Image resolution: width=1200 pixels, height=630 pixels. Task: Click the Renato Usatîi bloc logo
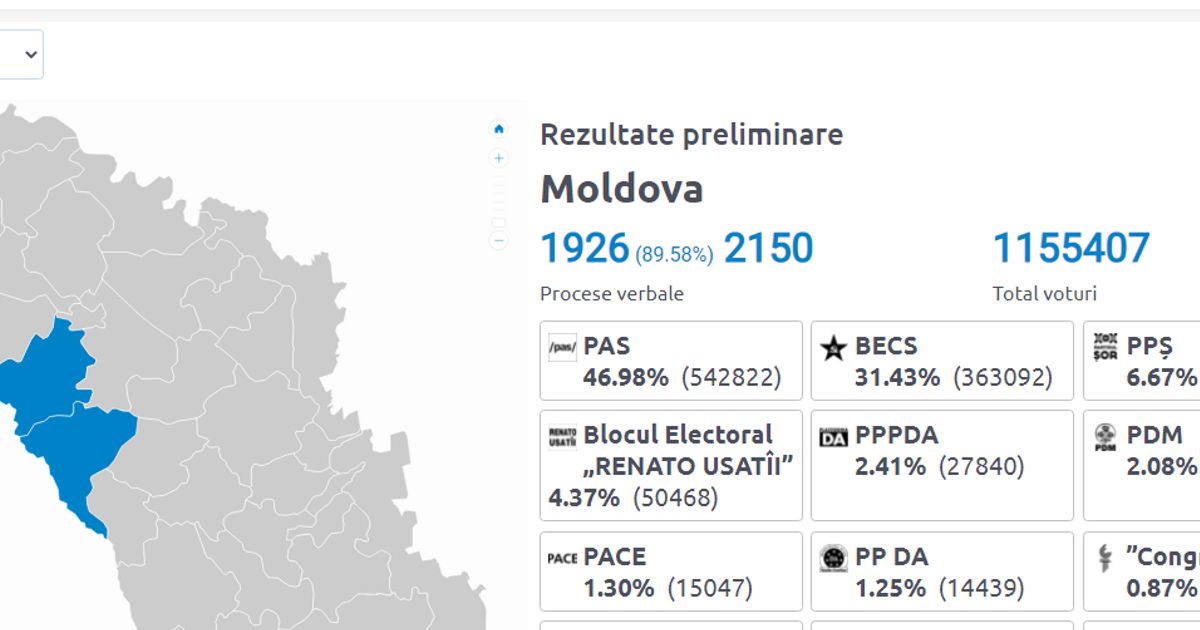click(563, 437)
